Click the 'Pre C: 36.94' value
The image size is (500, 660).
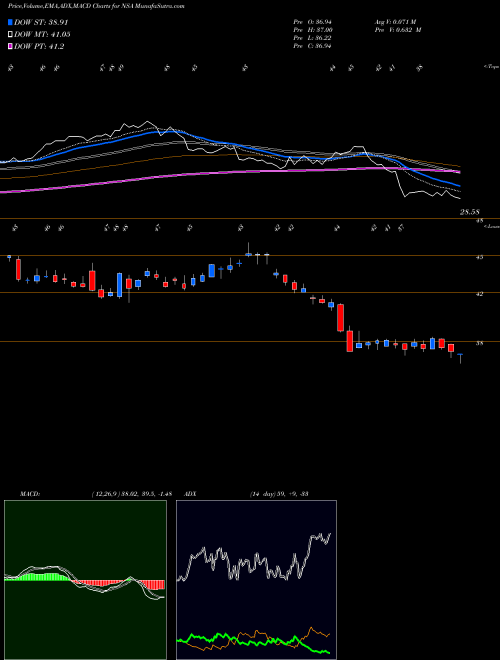(x=312, y=46)
